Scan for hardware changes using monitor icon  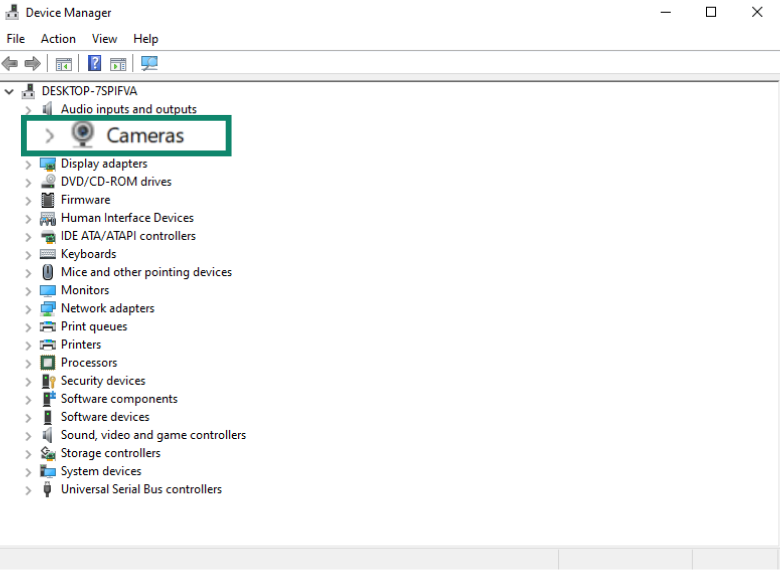click(x=149, y=64)
